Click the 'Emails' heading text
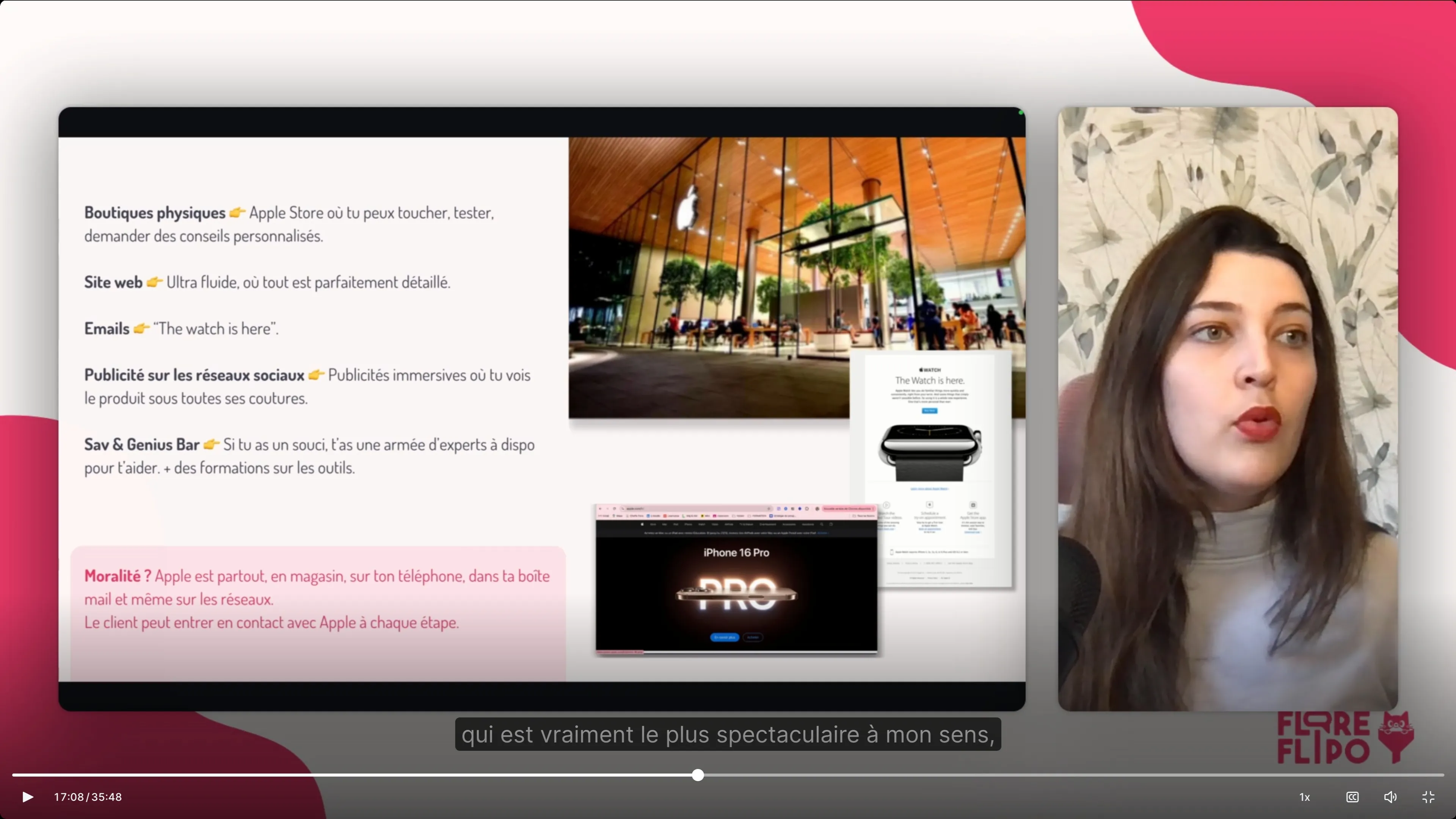The height and width of the screenshot is (819, 1456). (x=107, y=328)
